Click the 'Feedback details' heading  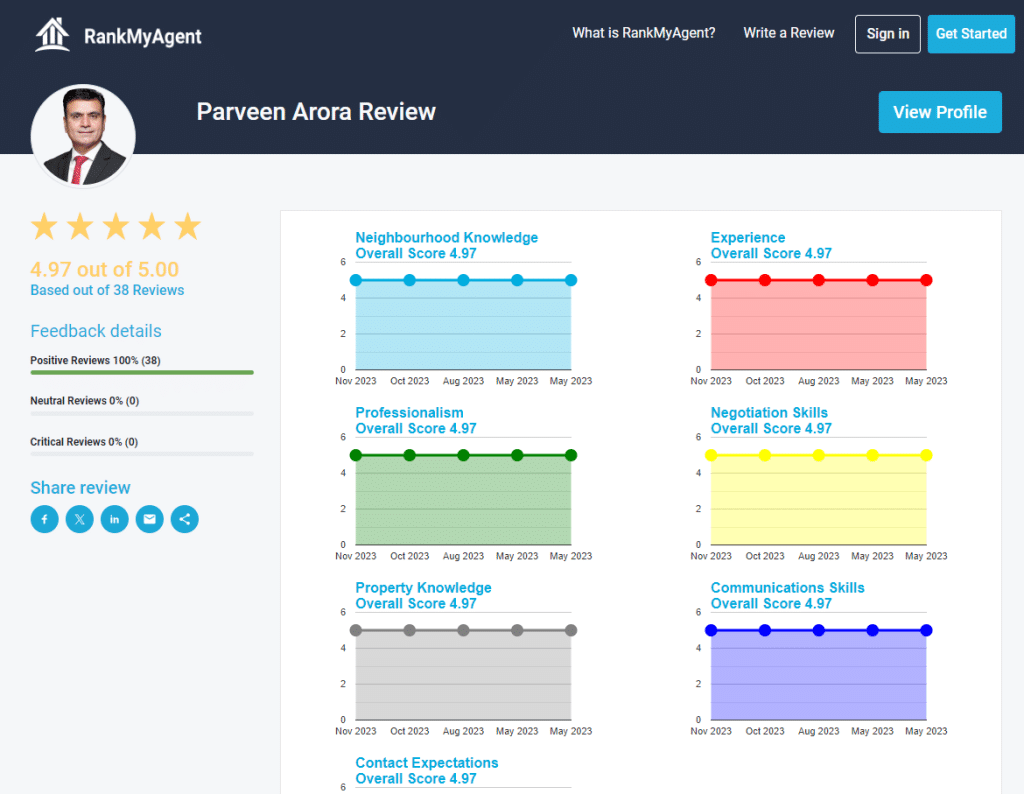pyautogui.click(x=96, y=331)
